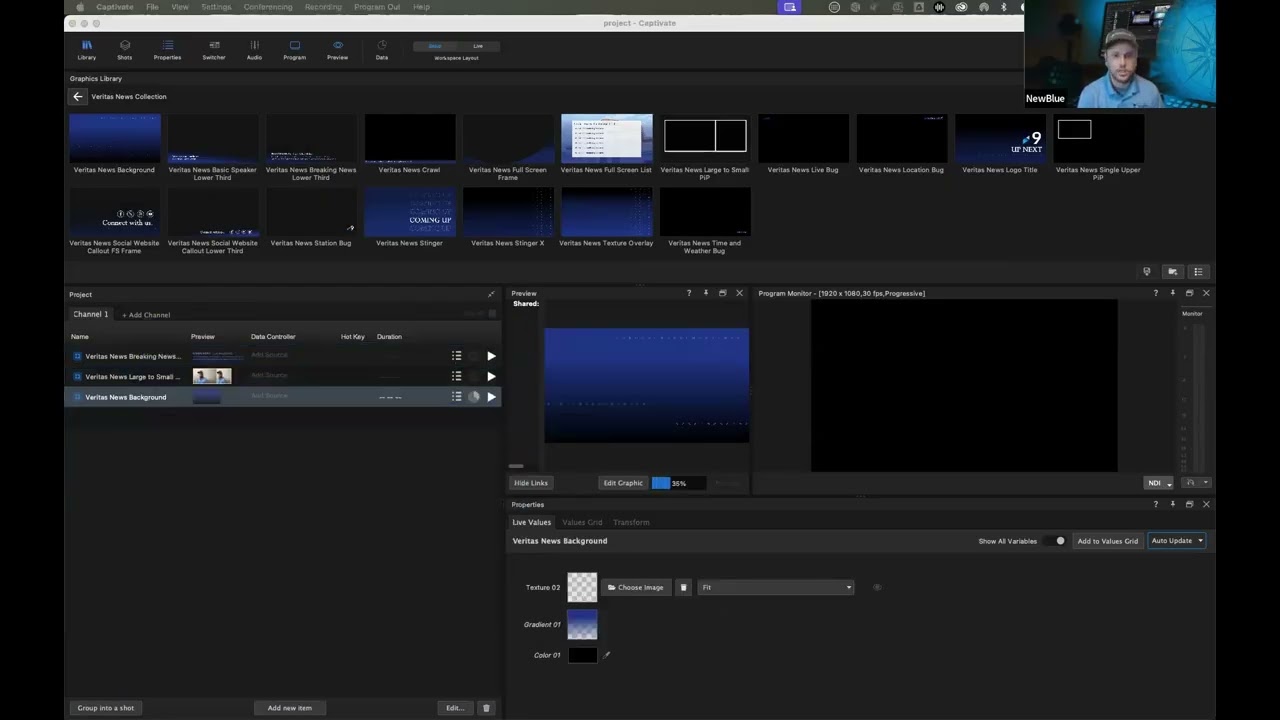This screenshot has width=1280, height=720.
Task: Switch to the Transform tab
Action: click(x=631, y=522)
